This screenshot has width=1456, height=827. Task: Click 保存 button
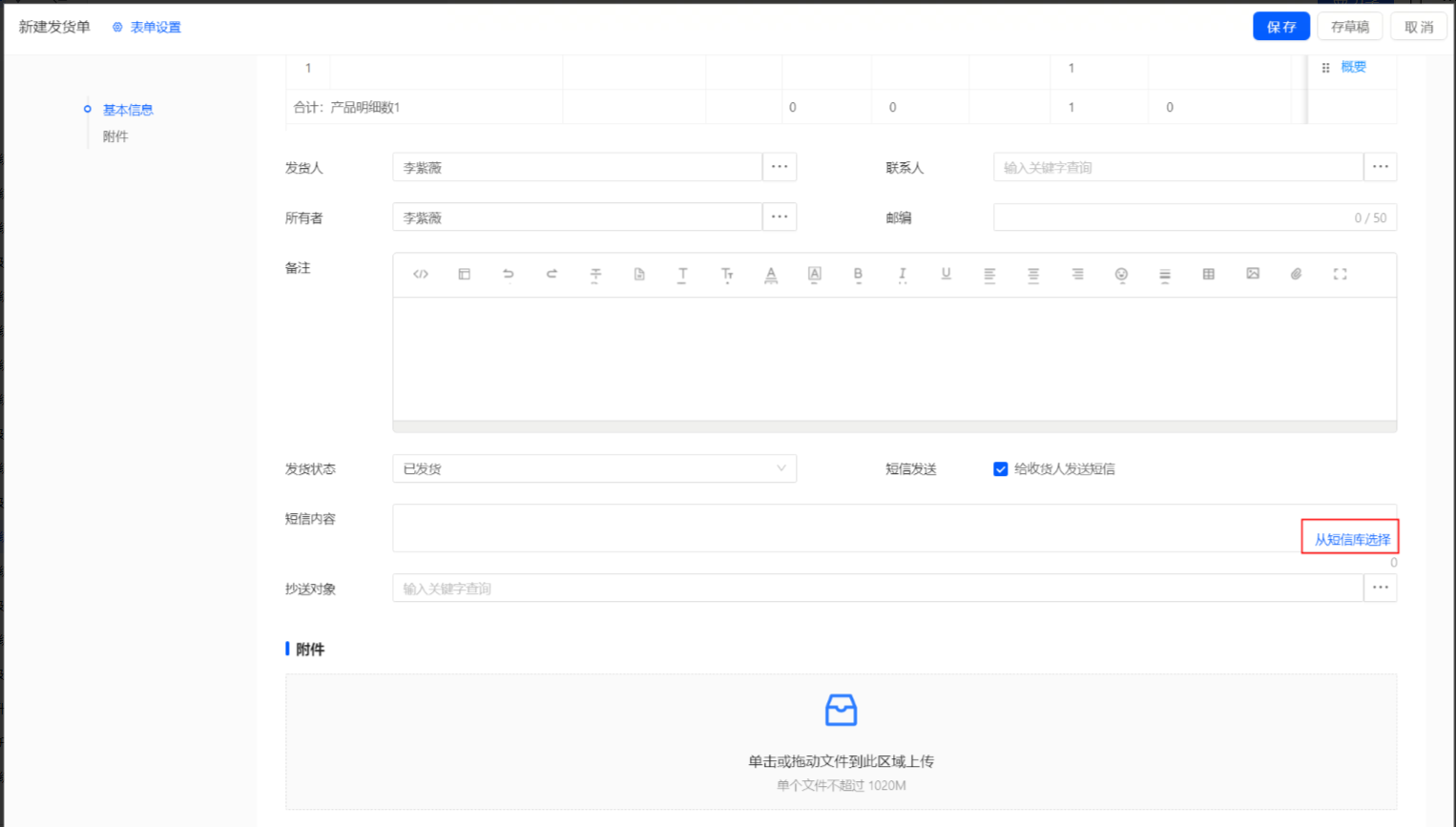click(x=1281, y=27)
